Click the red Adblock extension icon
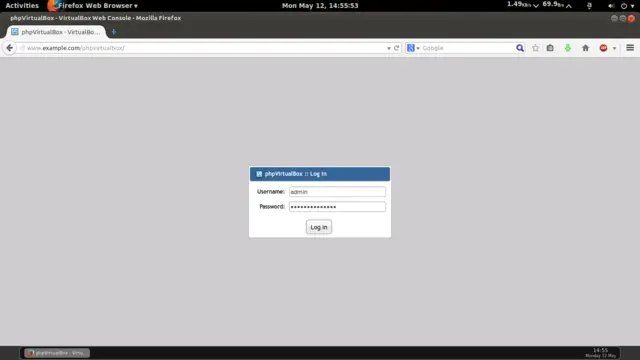Screen dimensions: 640x360 603,48
